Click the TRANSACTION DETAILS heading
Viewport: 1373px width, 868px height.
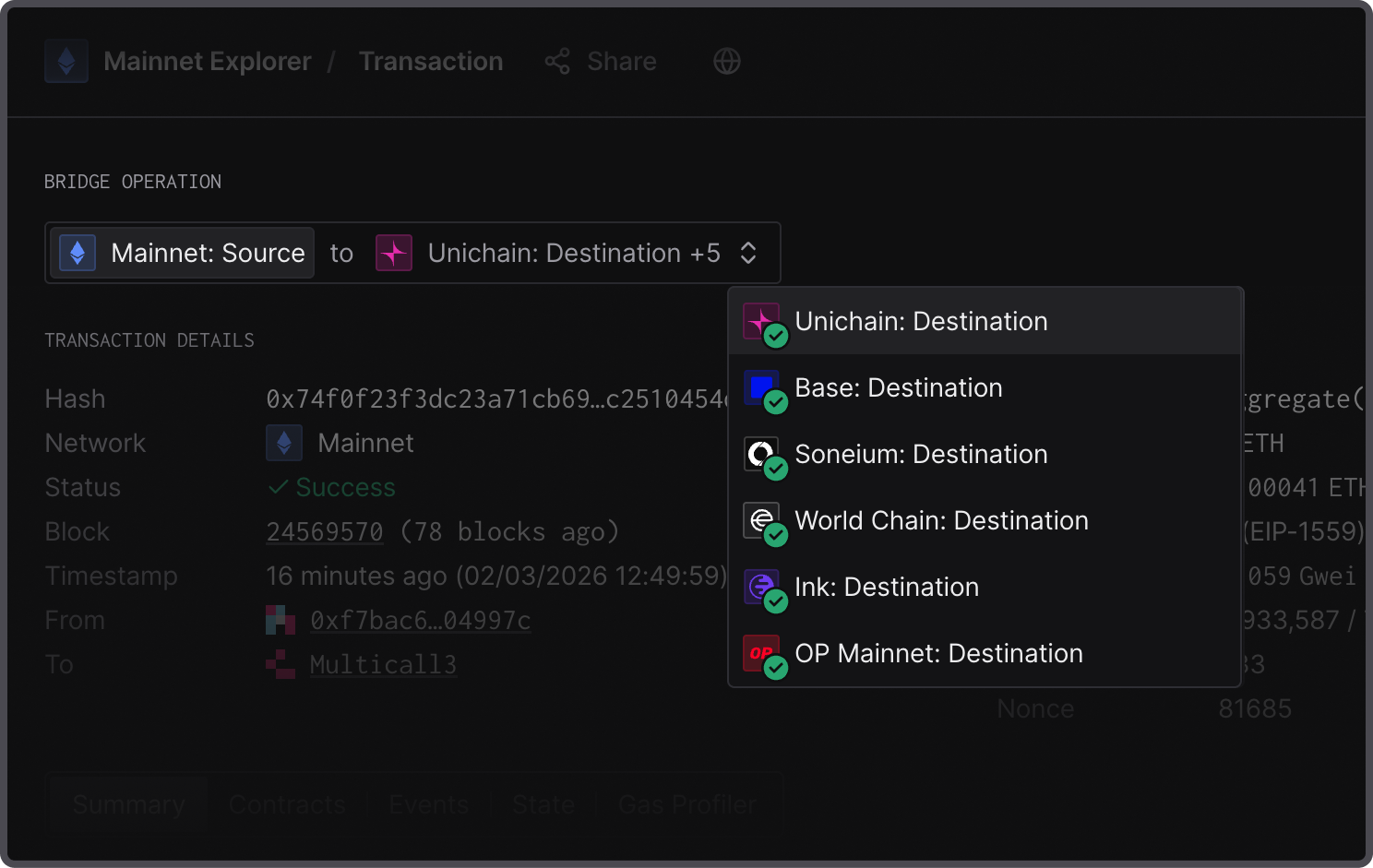[149, 340]
